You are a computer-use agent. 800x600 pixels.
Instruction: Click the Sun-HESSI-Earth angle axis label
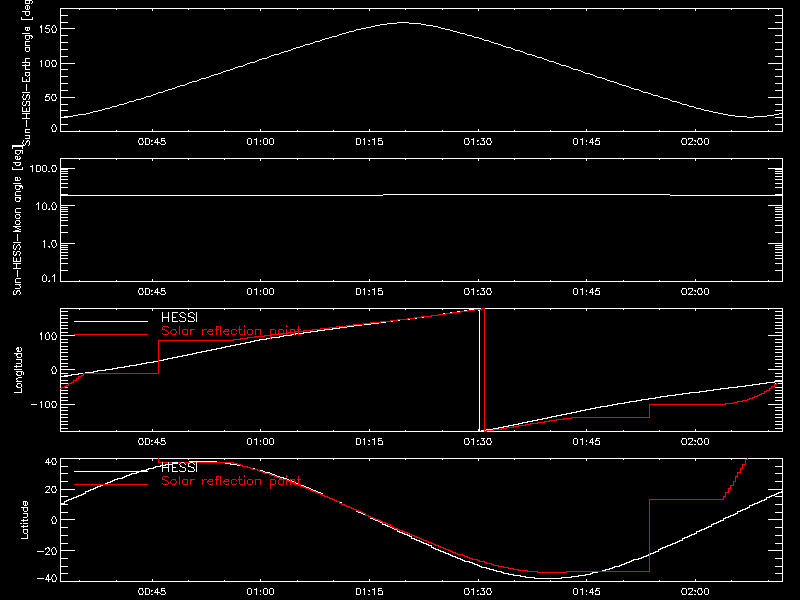27,72
